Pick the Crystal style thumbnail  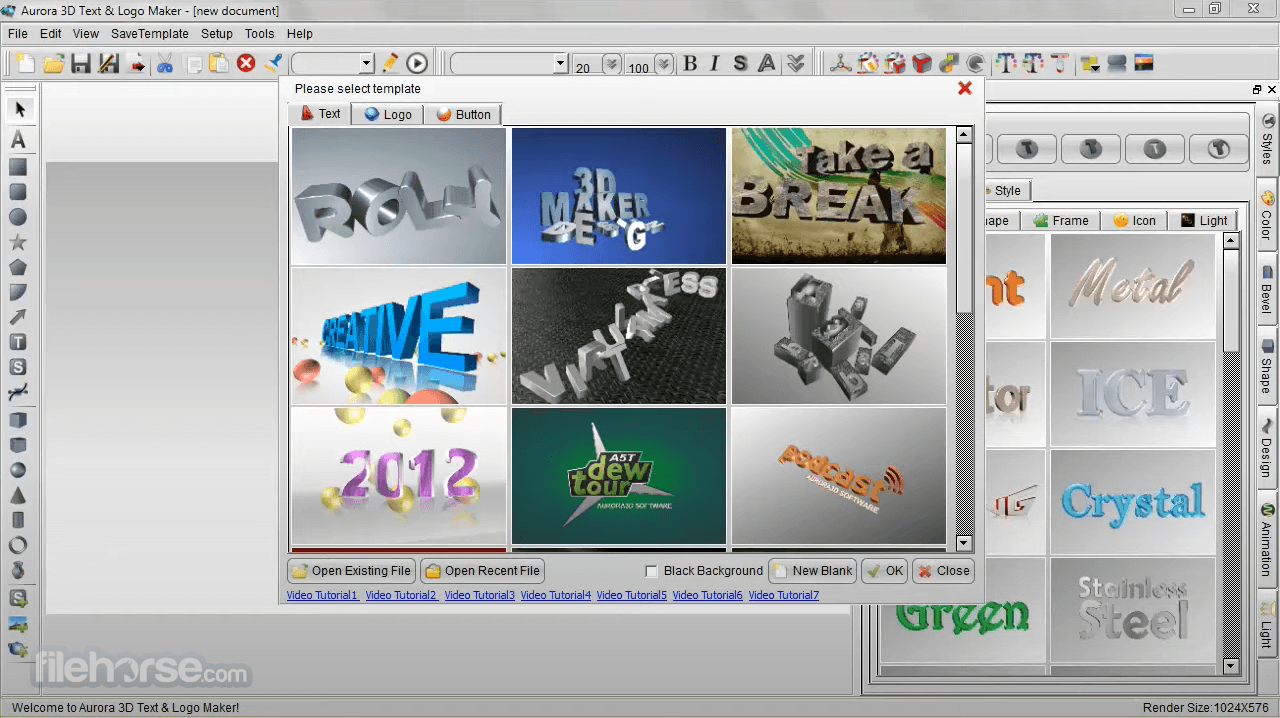click(x=1133, y=502)
